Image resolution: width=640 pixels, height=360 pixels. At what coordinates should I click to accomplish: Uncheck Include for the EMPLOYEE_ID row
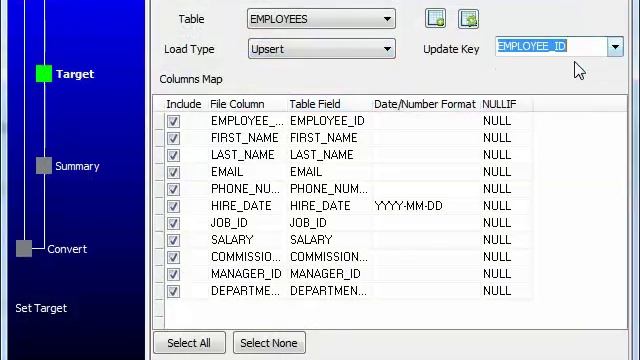point(173,121)
